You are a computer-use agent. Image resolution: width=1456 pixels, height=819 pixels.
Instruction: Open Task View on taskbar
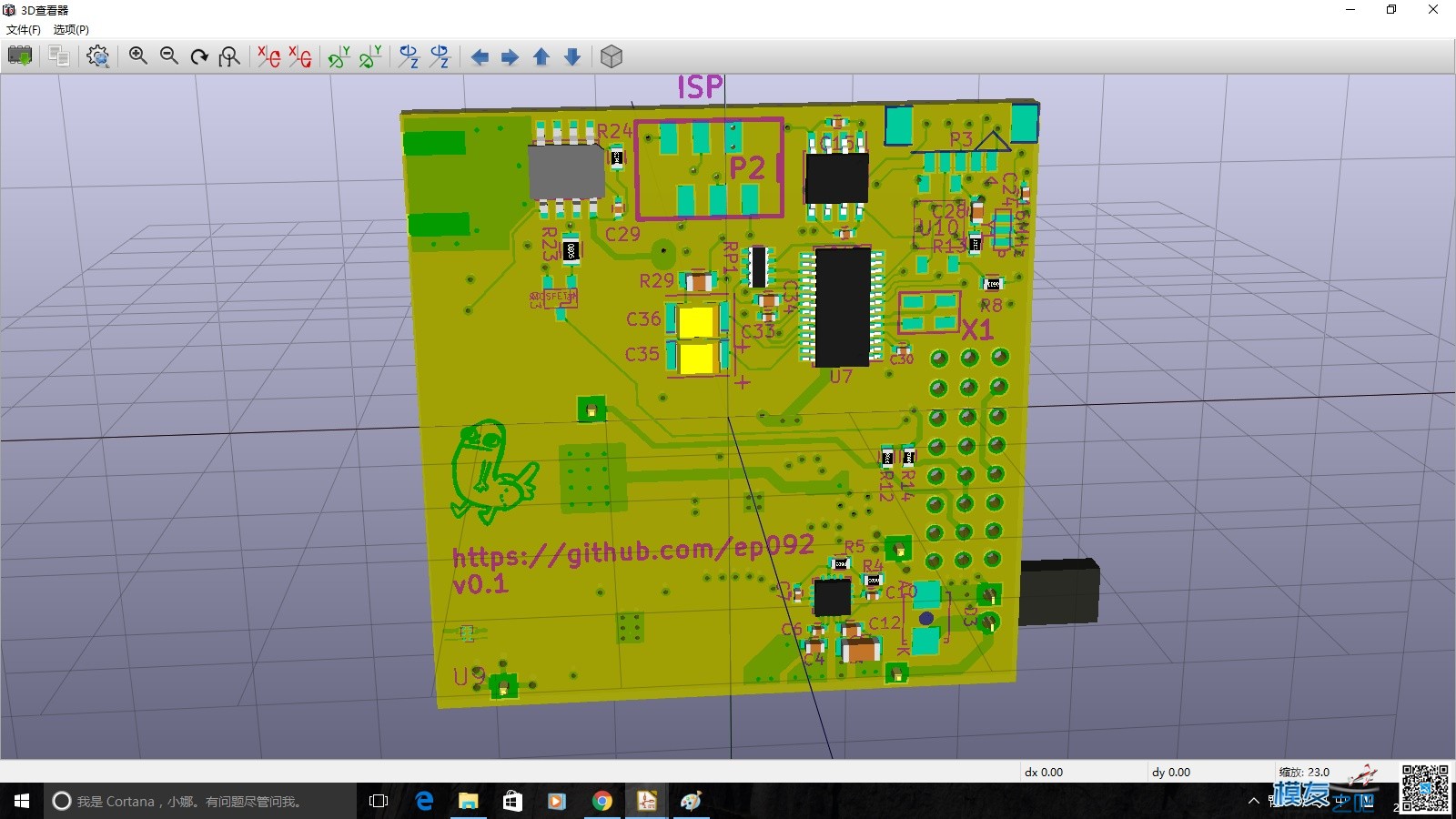[379, 801]
